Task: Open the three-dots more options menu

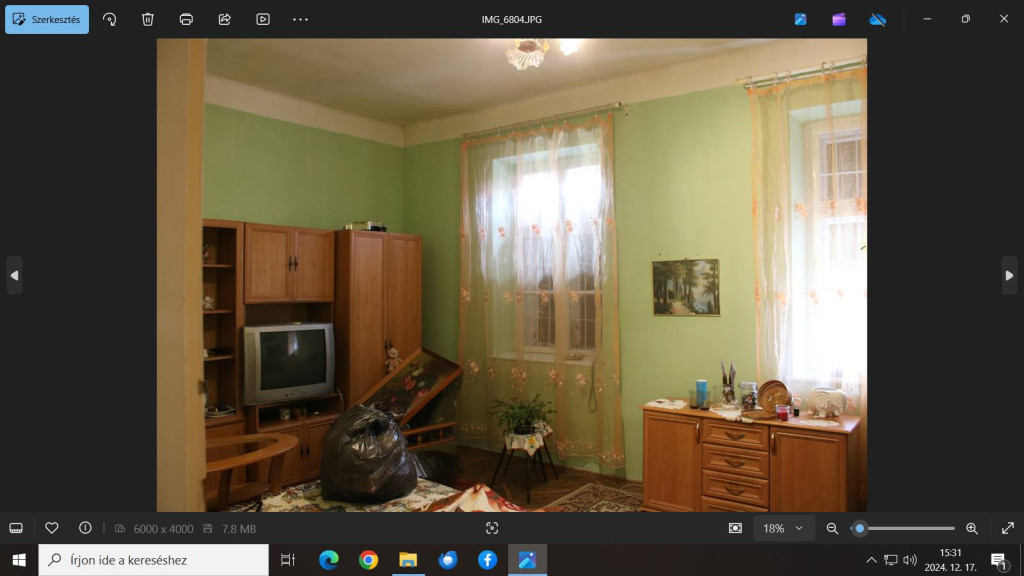Action: 300,19
